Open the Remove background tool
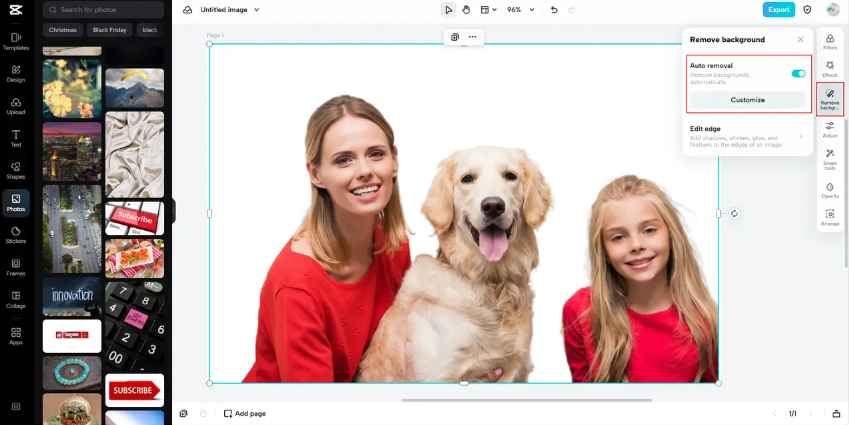This screenshot has width=849, height=425. (x=830, y=99)
